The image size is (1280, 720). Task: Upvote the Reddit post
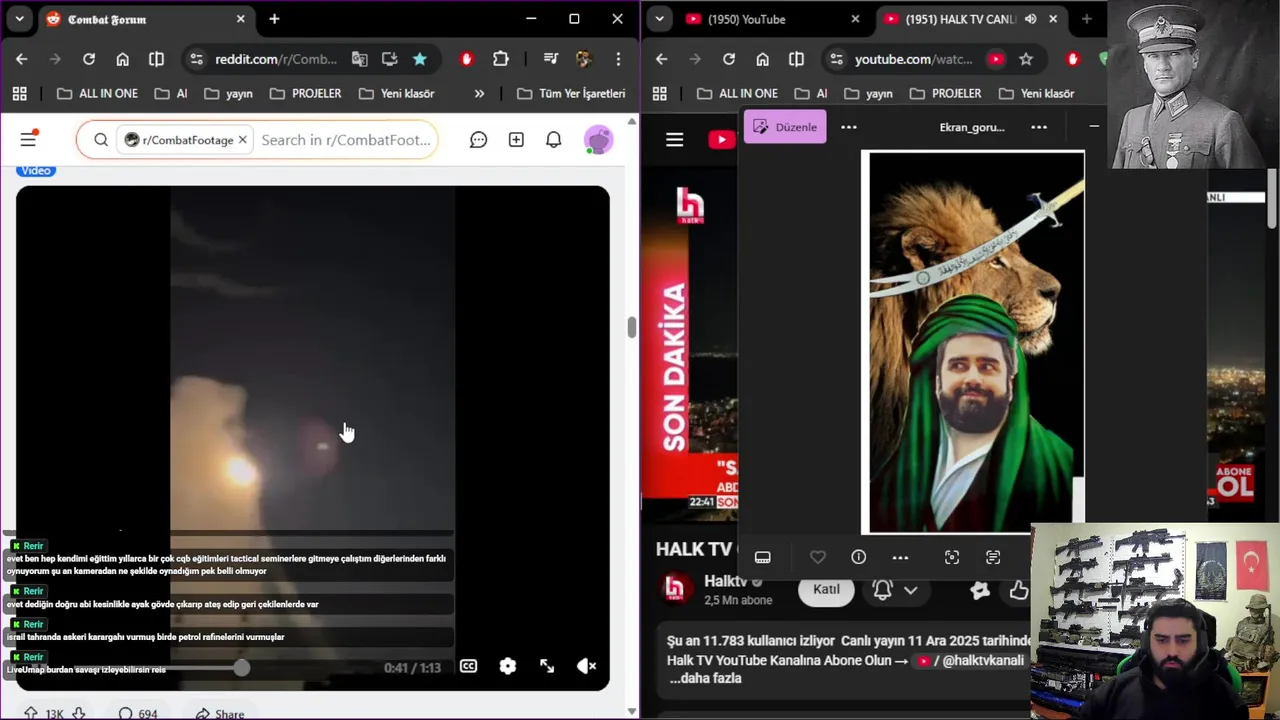(x=31, y=713)
